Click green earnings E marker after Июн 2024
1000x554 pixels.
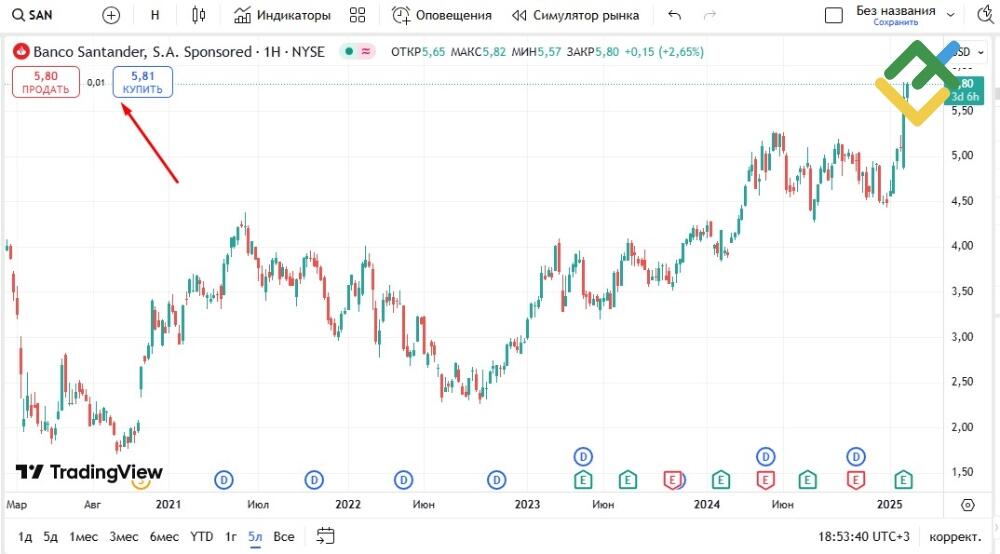point(807,479)
